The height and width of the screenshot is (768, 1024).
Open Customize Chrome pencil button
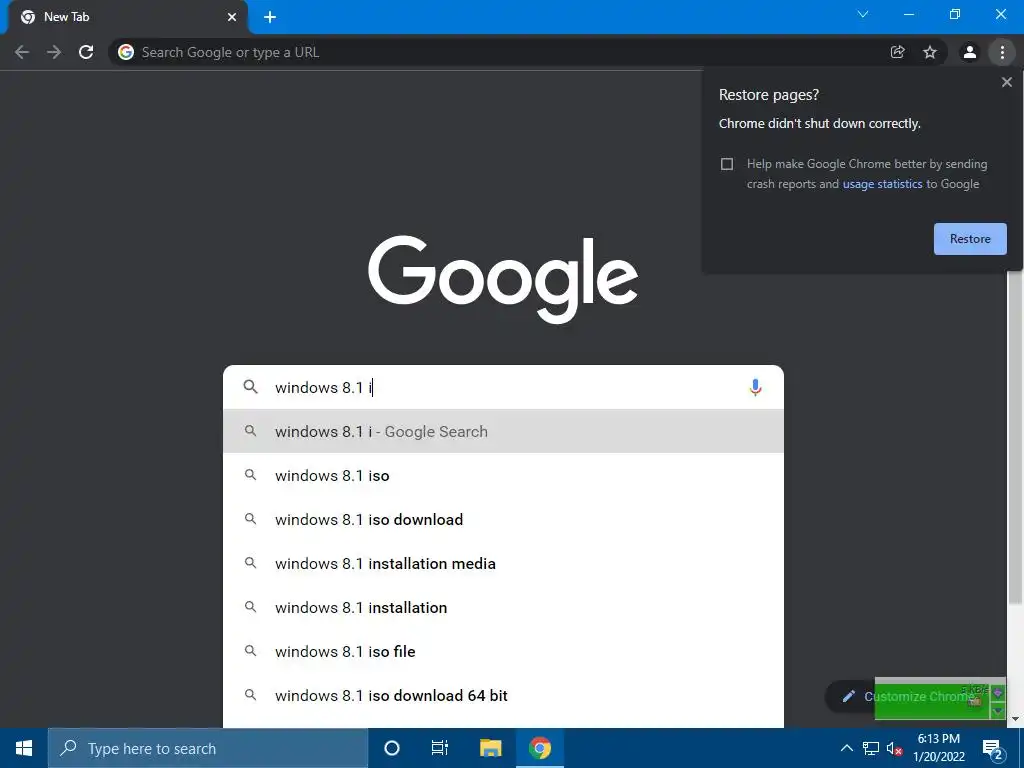pos(908,697)
